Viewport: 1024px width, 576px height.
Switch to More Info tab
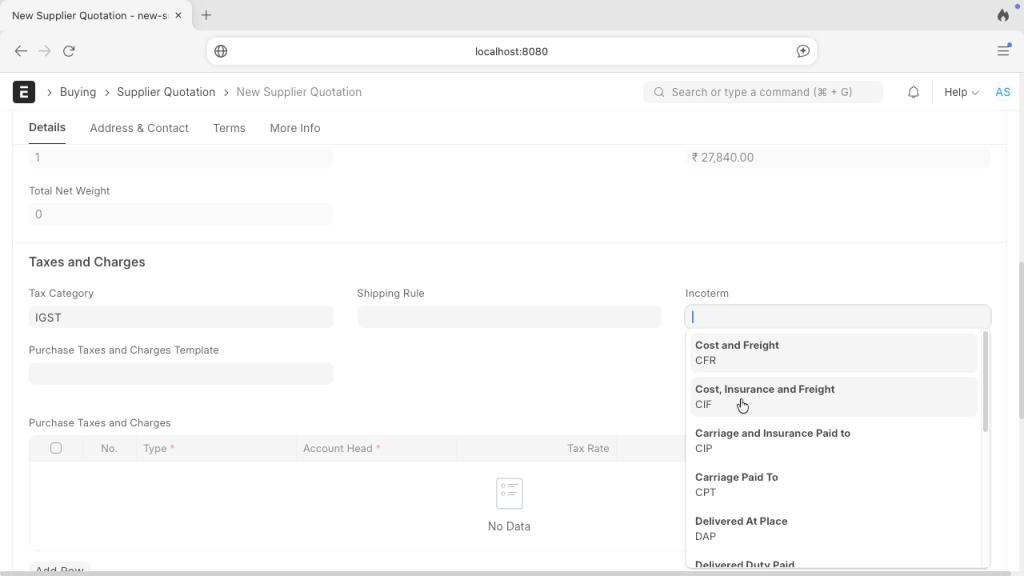(x=295, y=128)
